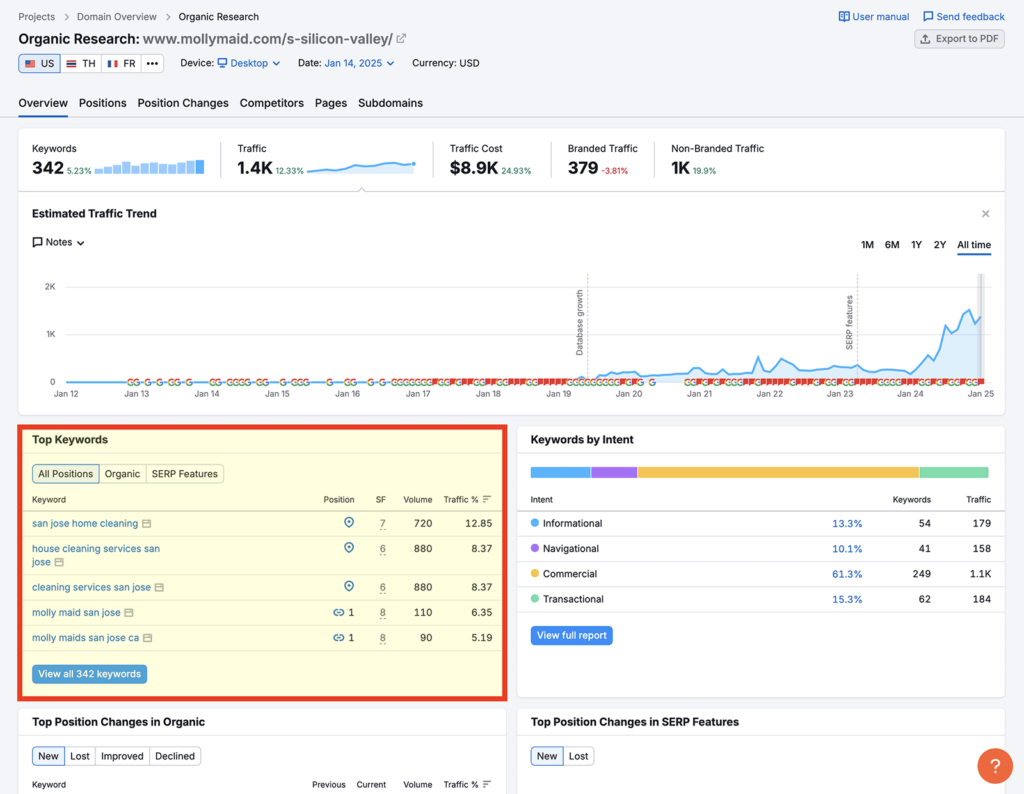
Task: Click View all 342 keywords button
Action: [x=89, y=674]
